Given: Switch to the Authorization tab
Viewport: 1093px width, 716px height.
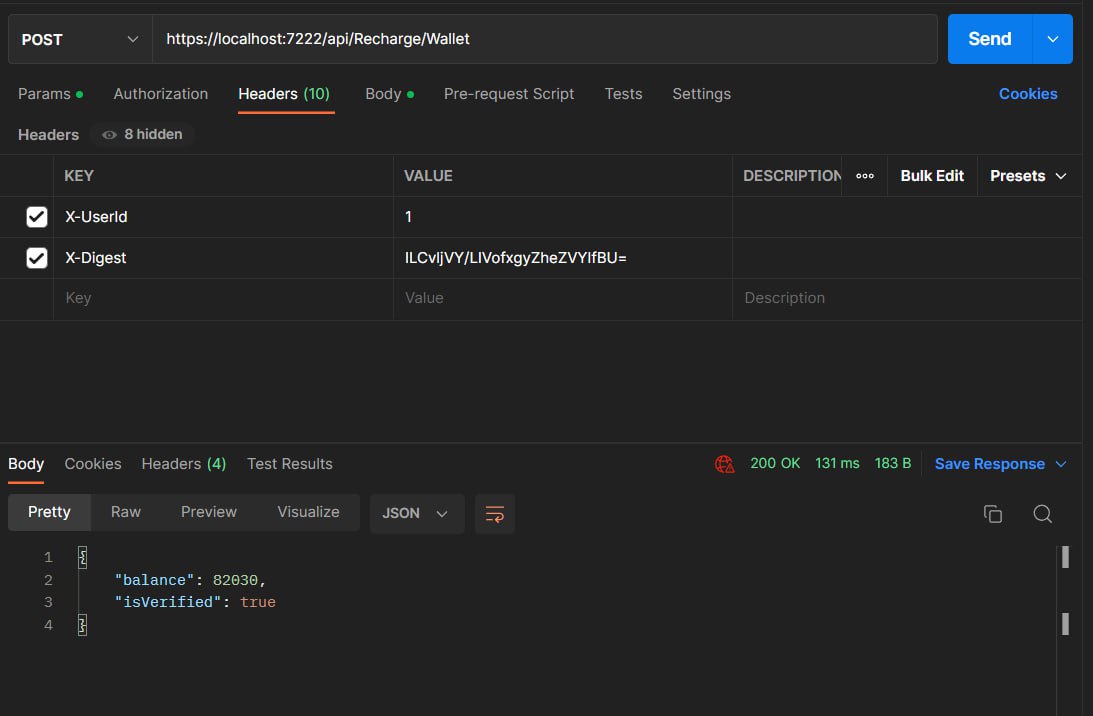Looking at the screenshot, I should tap(160, 93).
